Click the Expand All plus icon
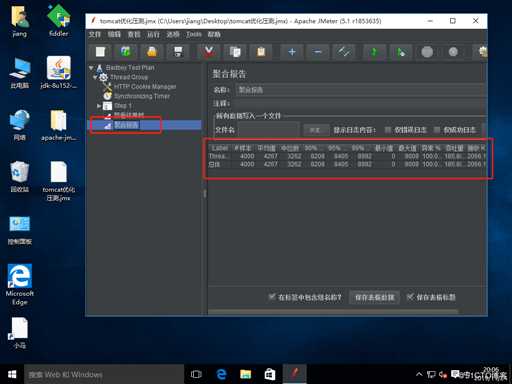Viewport: 512px width, 384px height. point(292,52)
